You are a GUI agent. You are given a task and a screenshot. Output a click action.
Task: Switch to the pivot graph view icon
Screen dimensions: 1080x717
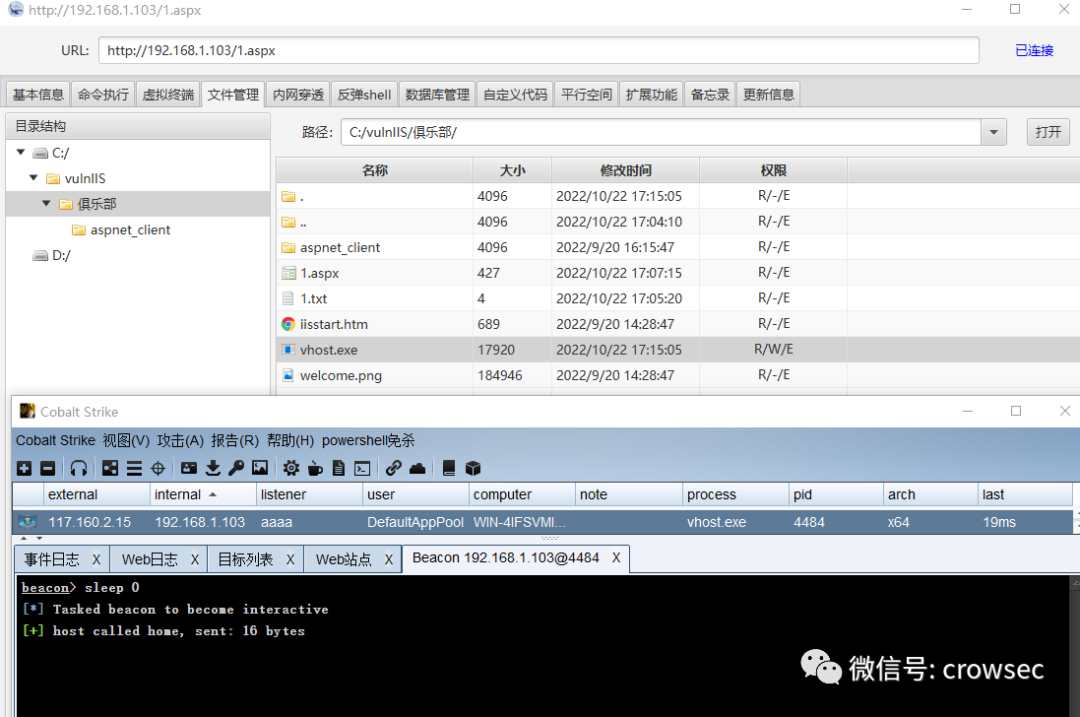(110, 468)
